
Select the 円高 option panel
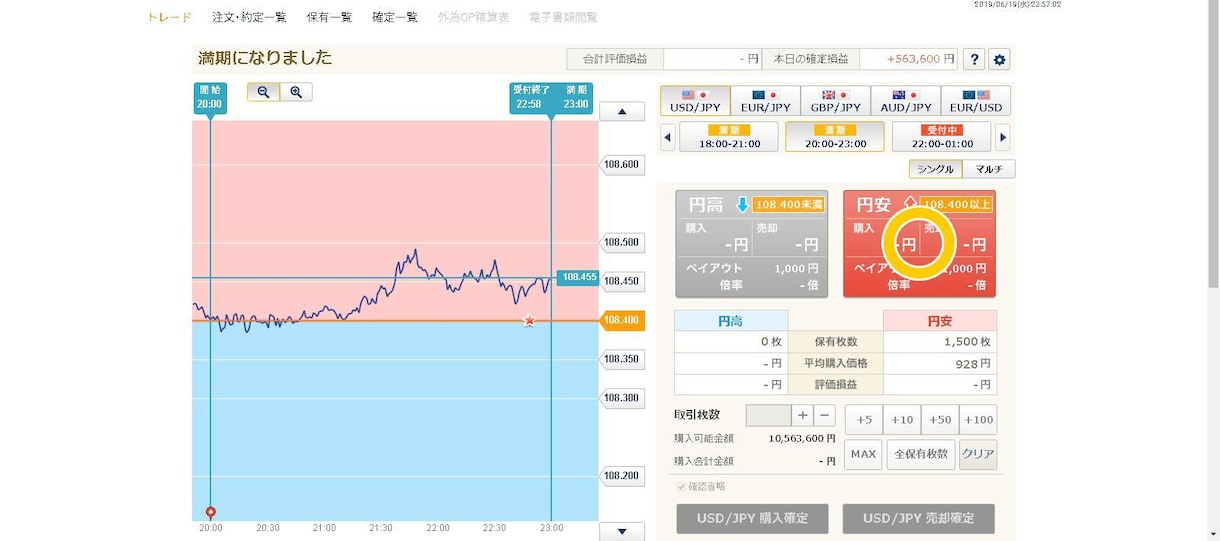click(x=751, y=244)
